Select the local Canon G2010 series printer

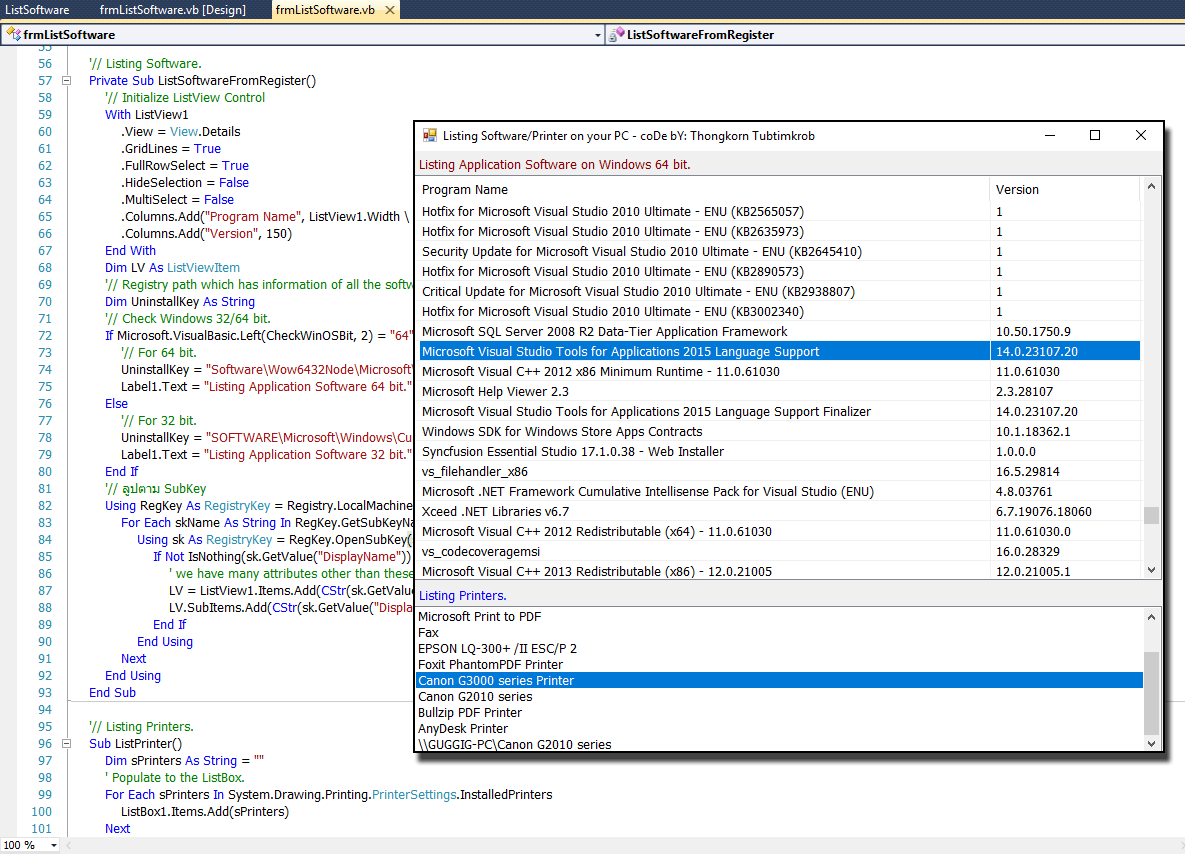780,696
